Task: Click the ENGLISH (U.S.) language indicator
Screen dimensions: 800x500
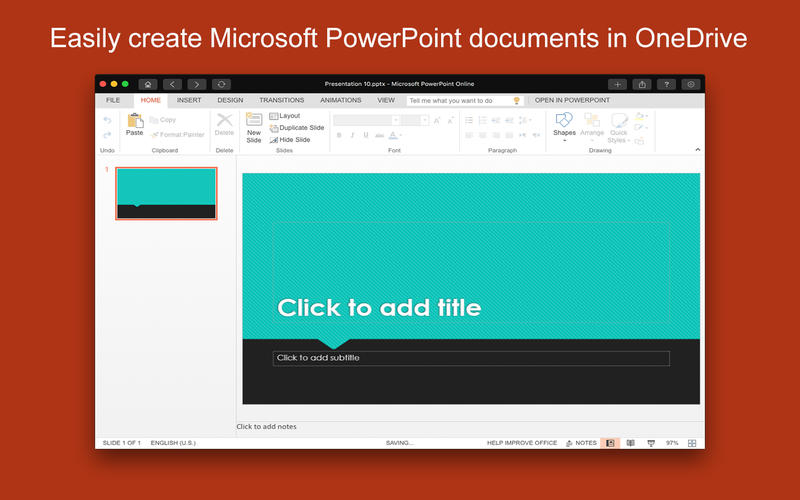Action: point(173,443)
